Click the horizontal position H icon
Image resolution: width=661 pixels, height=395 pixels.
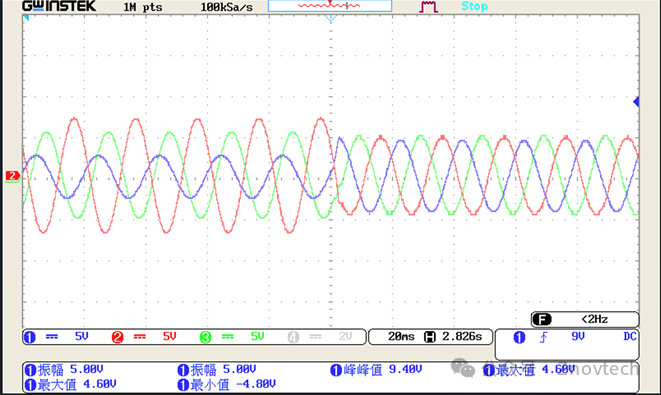pos(430,337)
